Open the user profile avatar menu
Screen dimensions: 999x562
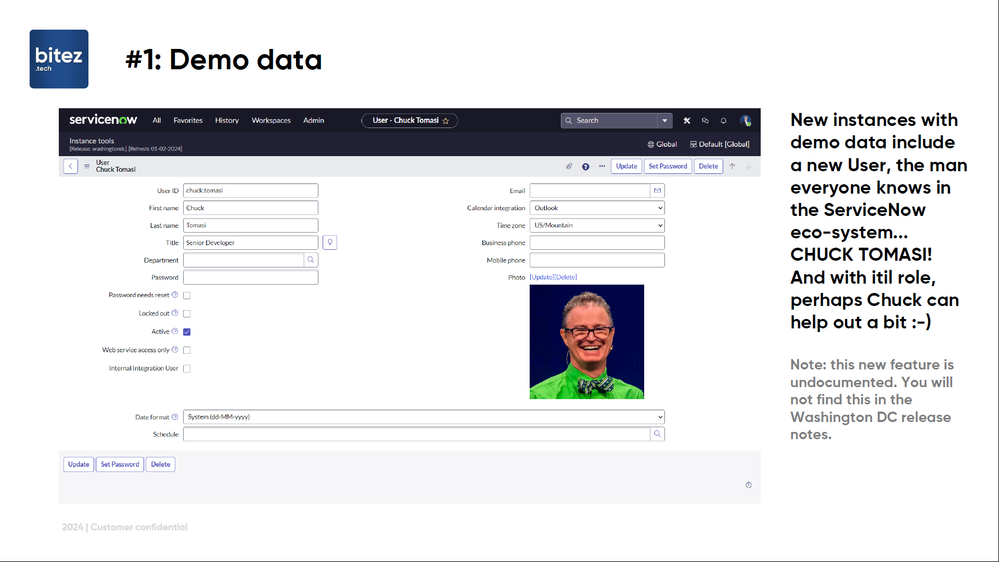point(745,120)
